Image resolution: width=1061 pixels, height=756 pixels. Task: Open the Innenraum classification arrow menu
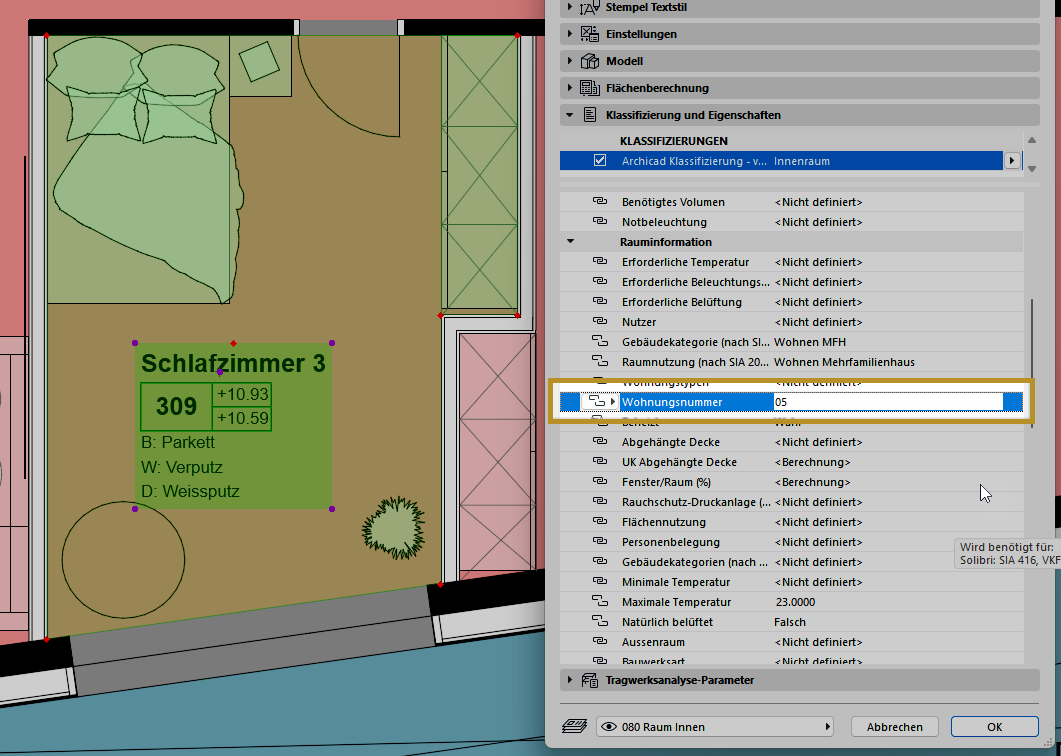click(1012, 161)
